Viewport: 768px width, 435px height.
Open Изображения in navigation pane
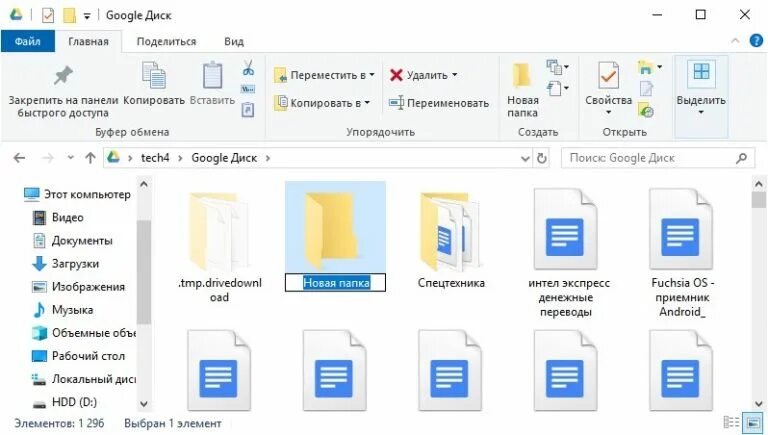tap(78, 287)
